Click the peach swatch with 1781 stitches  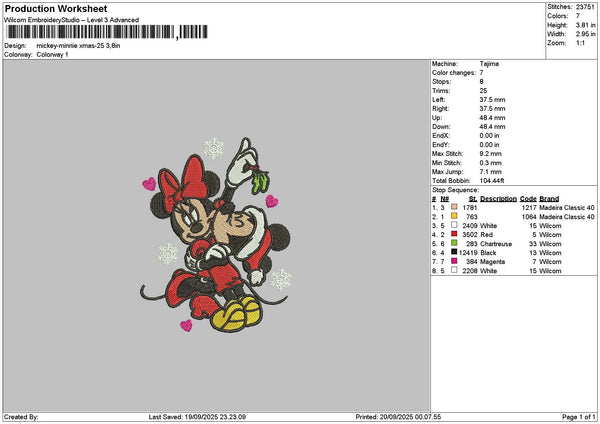pos(453,207)
